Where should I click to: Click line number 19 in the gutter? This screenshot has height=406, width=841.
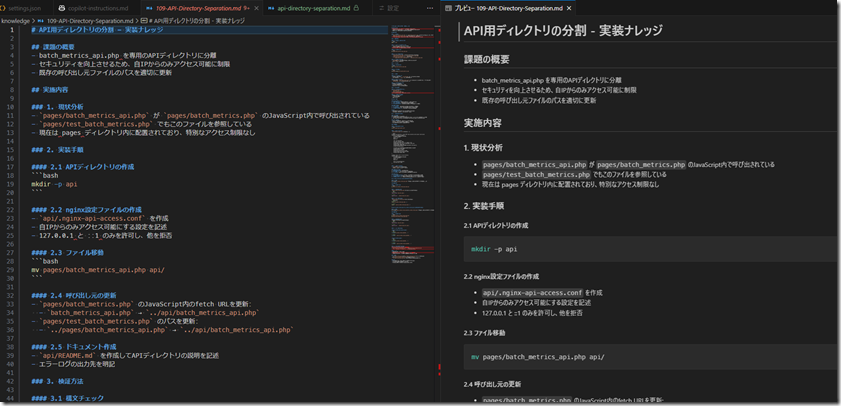coord(11,184)
